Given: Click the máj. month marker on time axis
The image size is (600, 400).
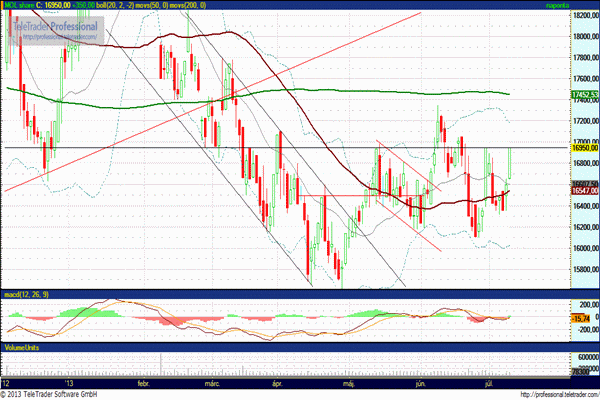Looking at the screenshot, I should [349, 382].
